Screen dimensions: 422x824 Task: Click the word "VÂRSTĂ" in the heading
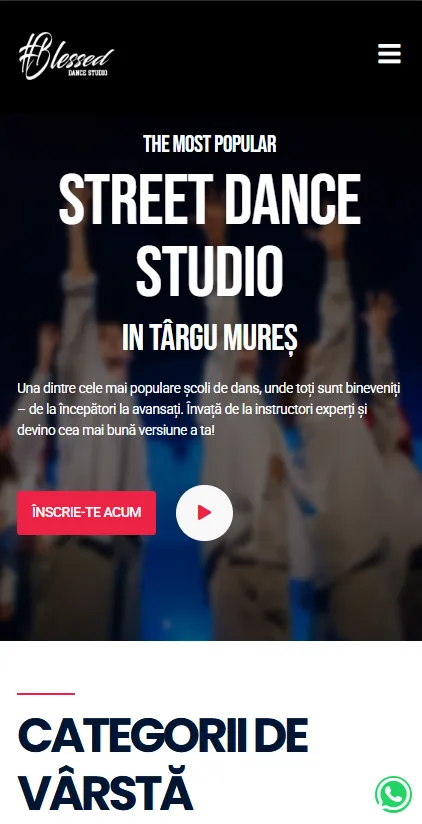click(105, 791)
